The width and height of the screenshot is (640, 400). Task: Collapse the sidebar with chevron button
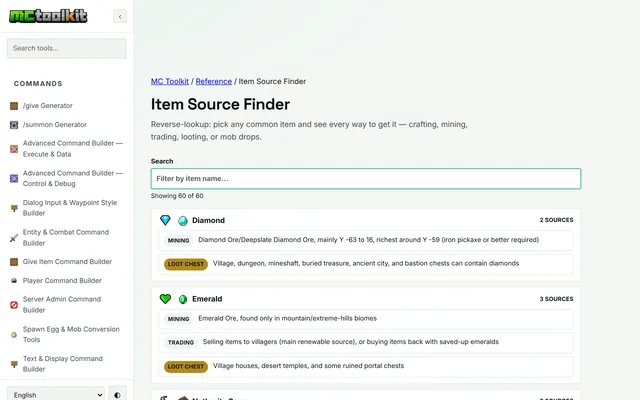click(120, 16)
